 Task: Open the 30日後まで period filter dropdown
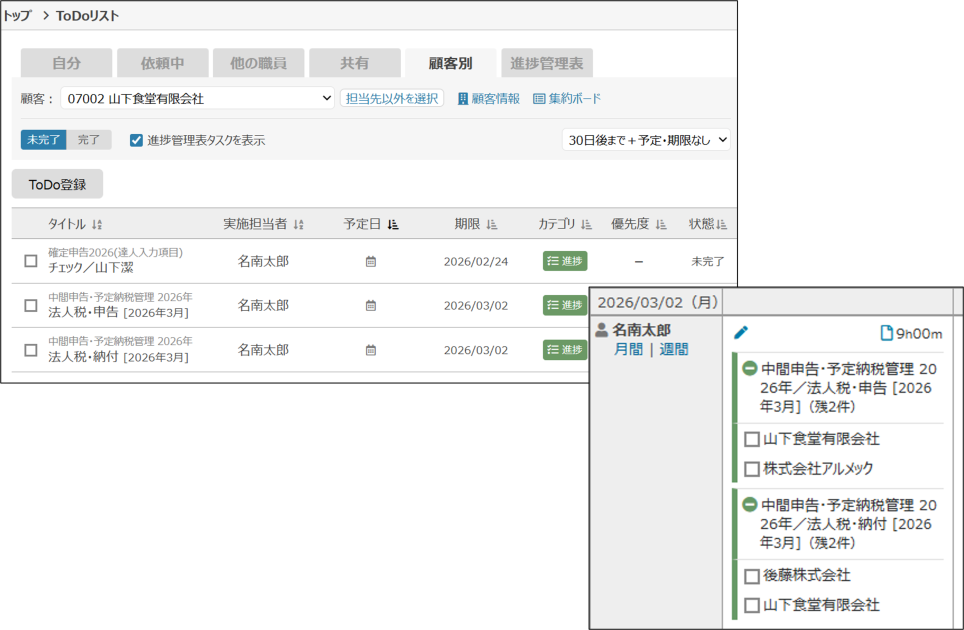pyautogui.click(x=646, y=140)
